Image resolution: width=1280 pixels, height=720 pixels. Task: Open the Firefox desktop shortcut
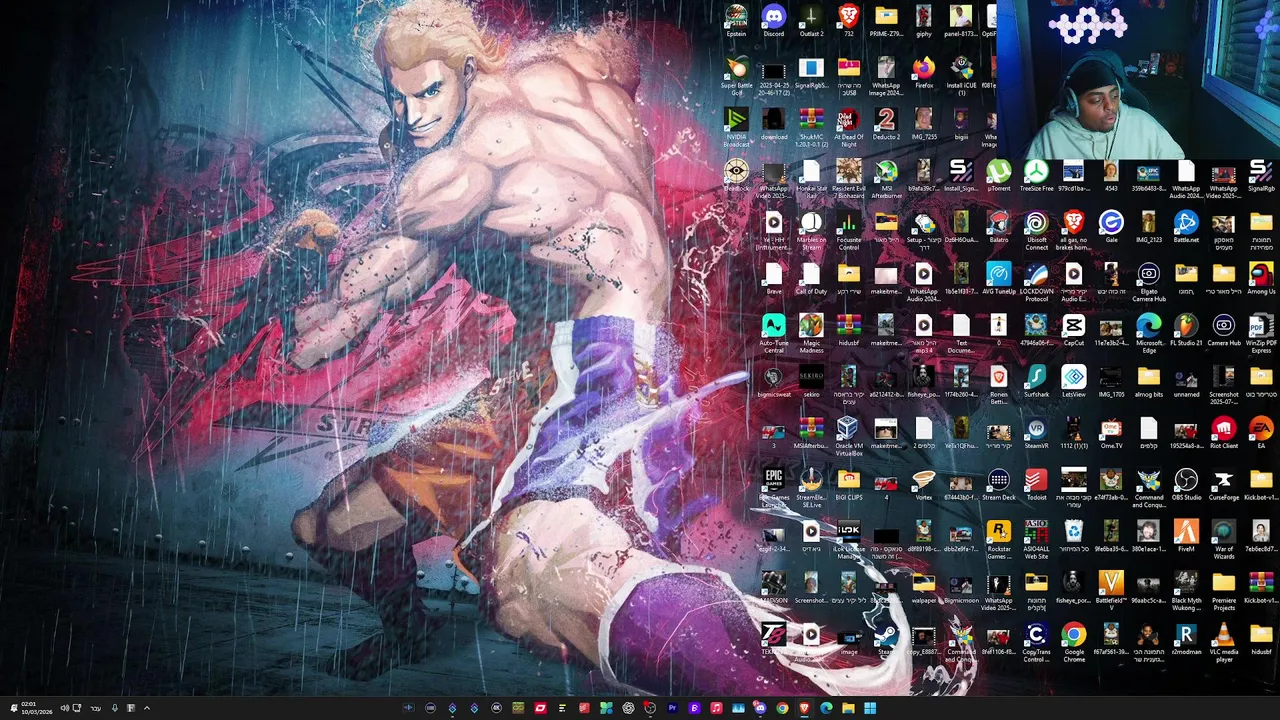point(924,72)
